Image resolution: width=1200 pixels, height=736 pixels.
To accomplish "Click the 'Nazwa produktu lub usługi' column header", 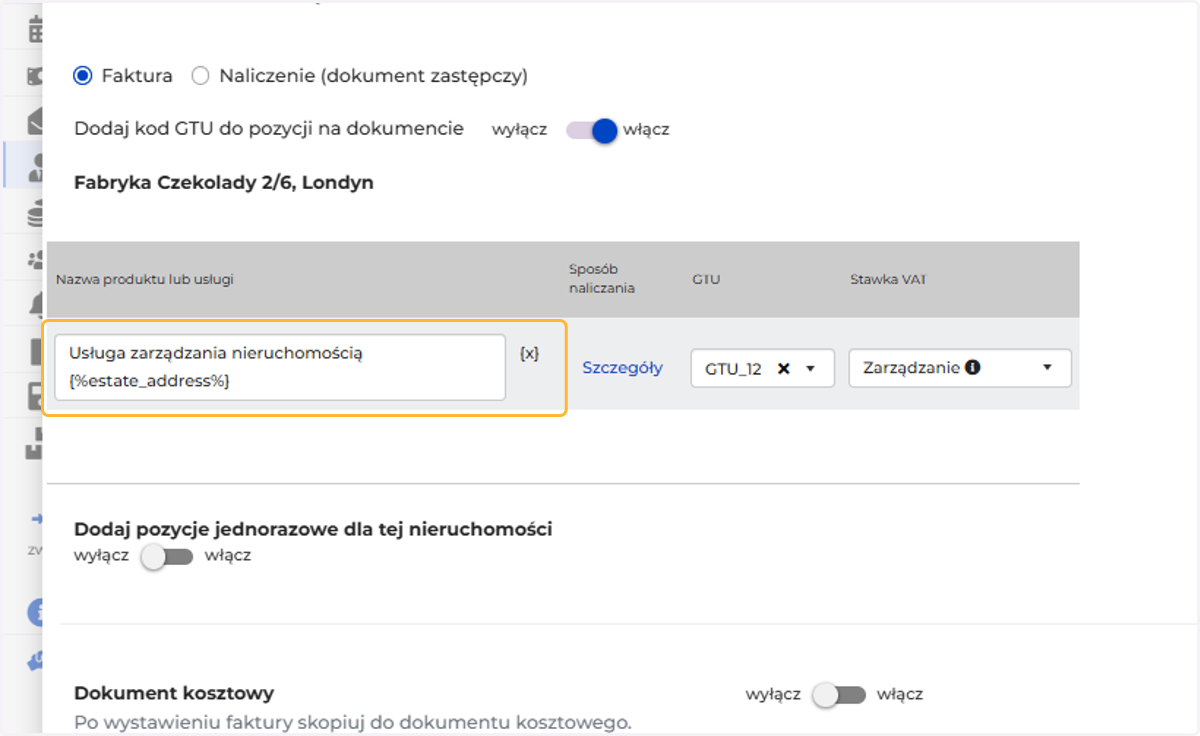I will [x=144, y=280].
